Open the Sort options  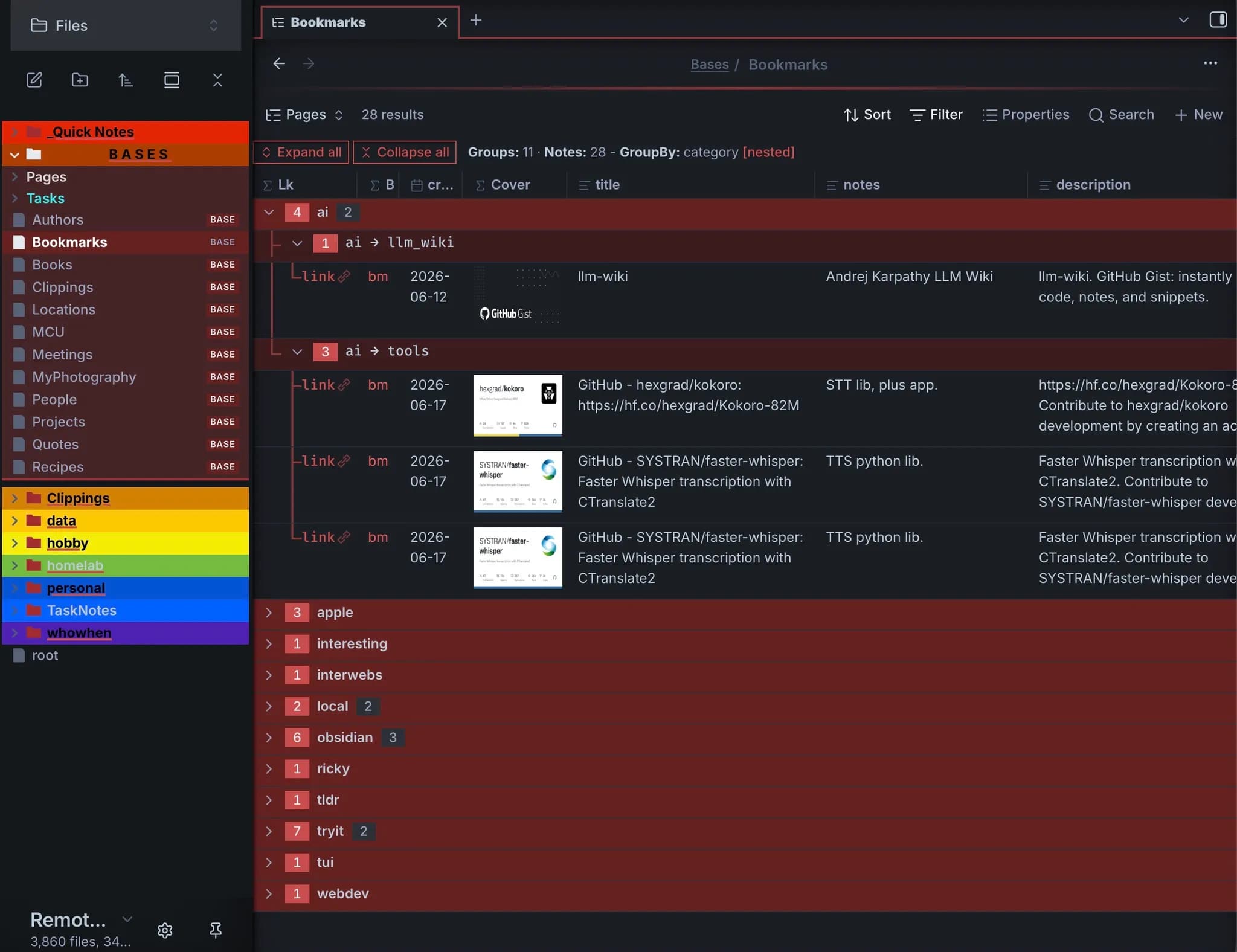tap(867, 115)
